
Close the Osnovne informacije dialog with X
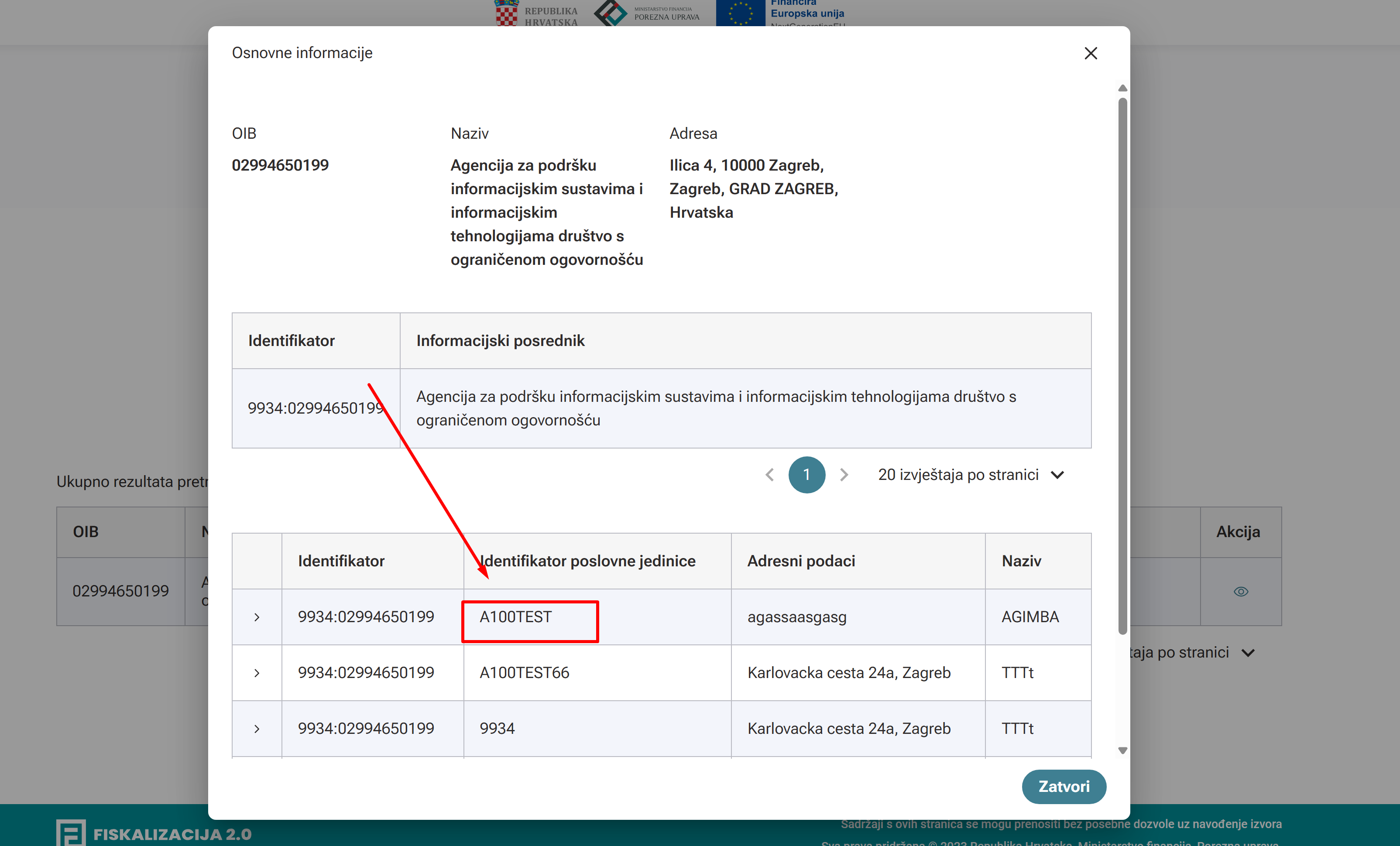(1090, 53)
